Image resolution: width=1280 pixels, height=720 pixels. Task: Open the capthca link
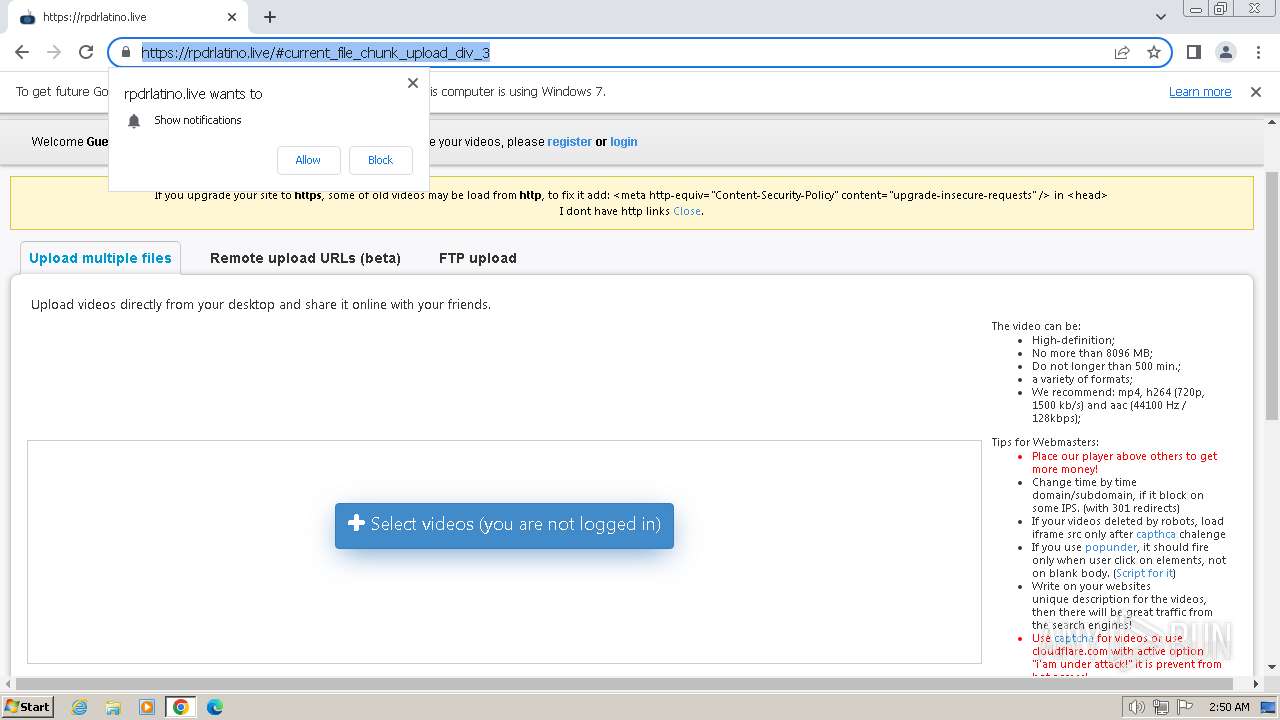tap(1156, 534)
